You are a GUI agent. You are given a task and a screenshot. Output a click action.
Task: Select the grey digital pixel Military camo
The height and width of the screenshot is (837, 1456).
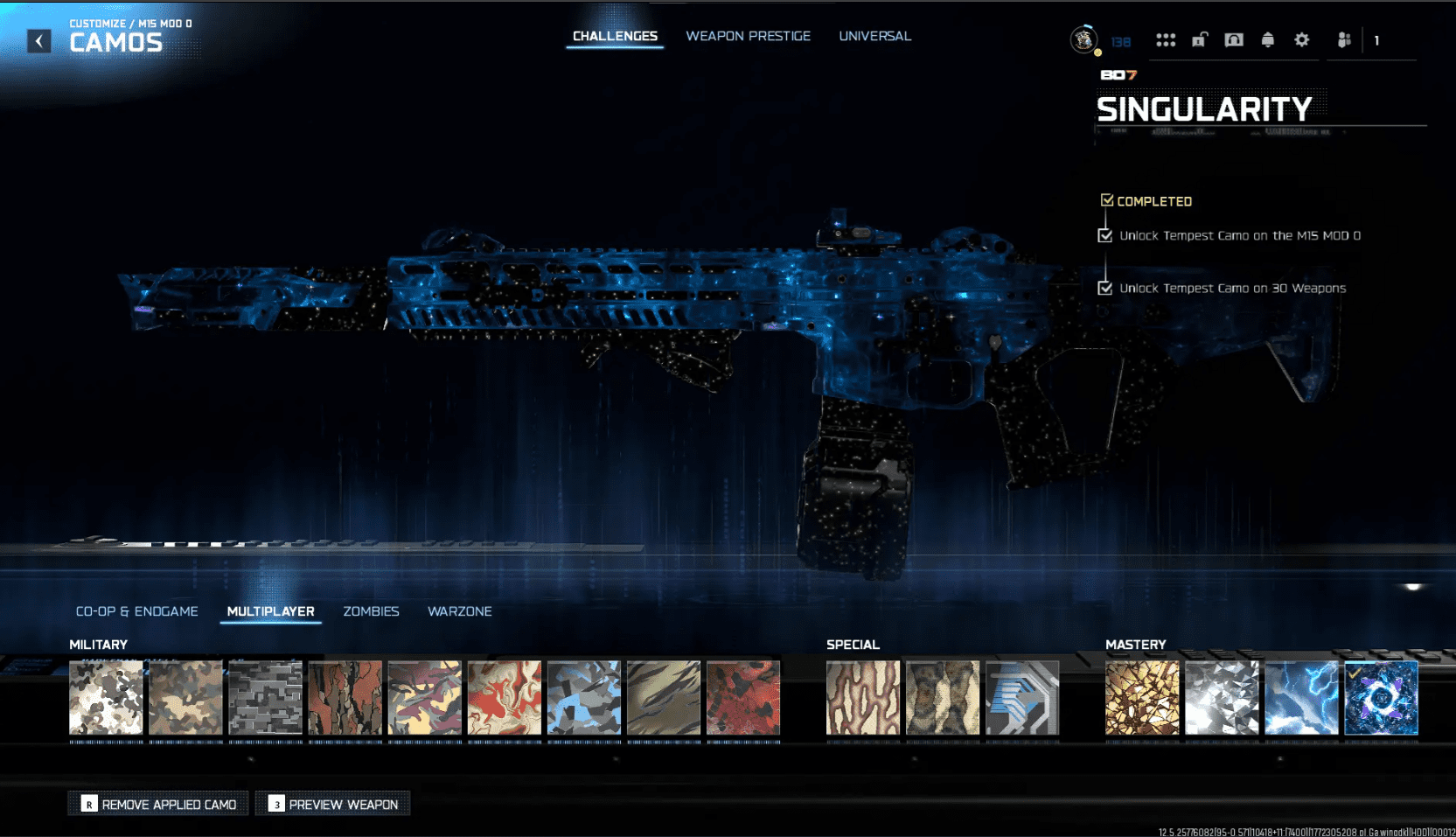tap(265, 697)
